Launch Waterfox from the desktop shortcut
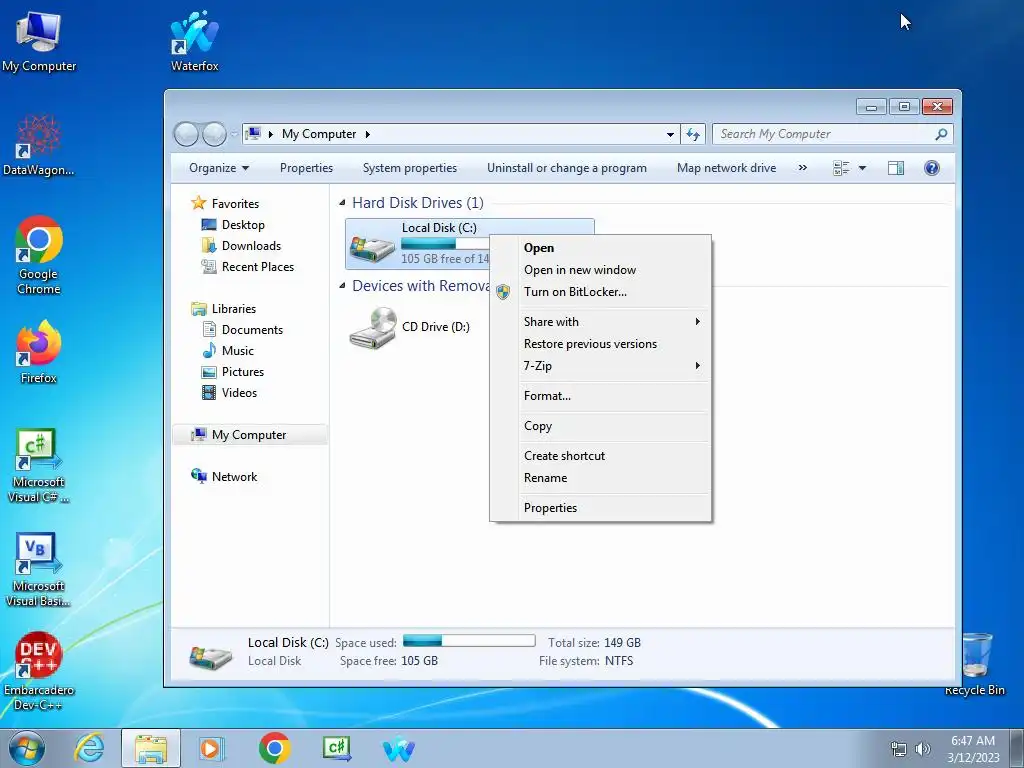1024x768 pixels. tap(195, 42)
